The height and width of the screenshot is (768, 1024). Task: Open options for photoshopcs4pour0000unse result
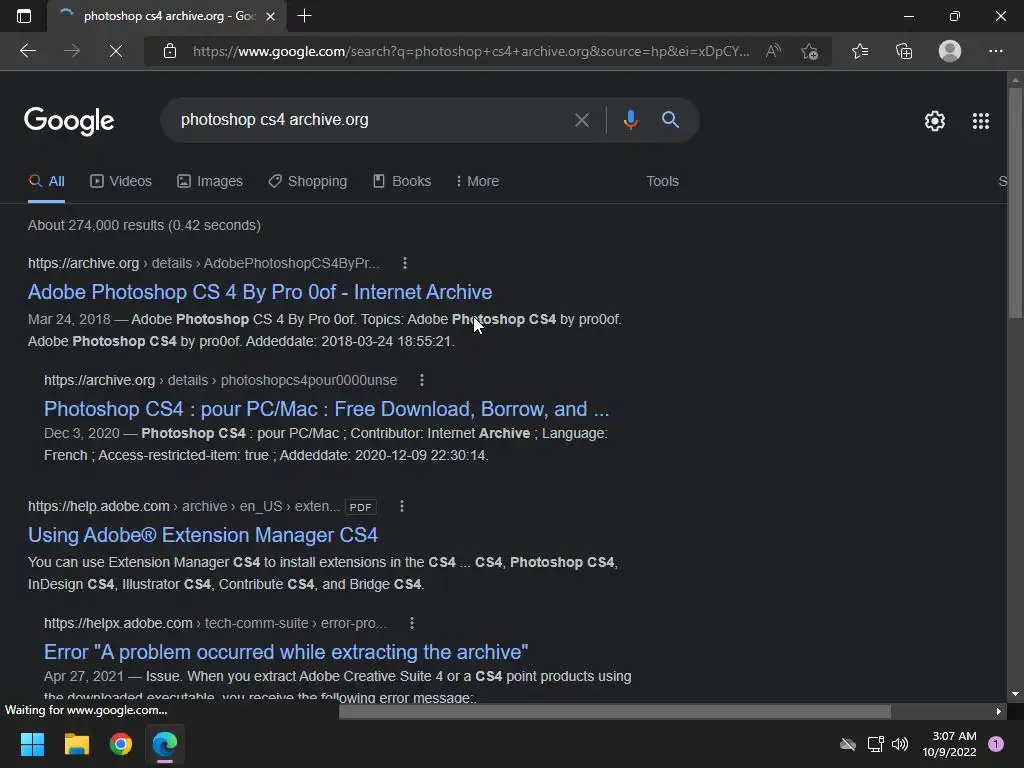422,379
